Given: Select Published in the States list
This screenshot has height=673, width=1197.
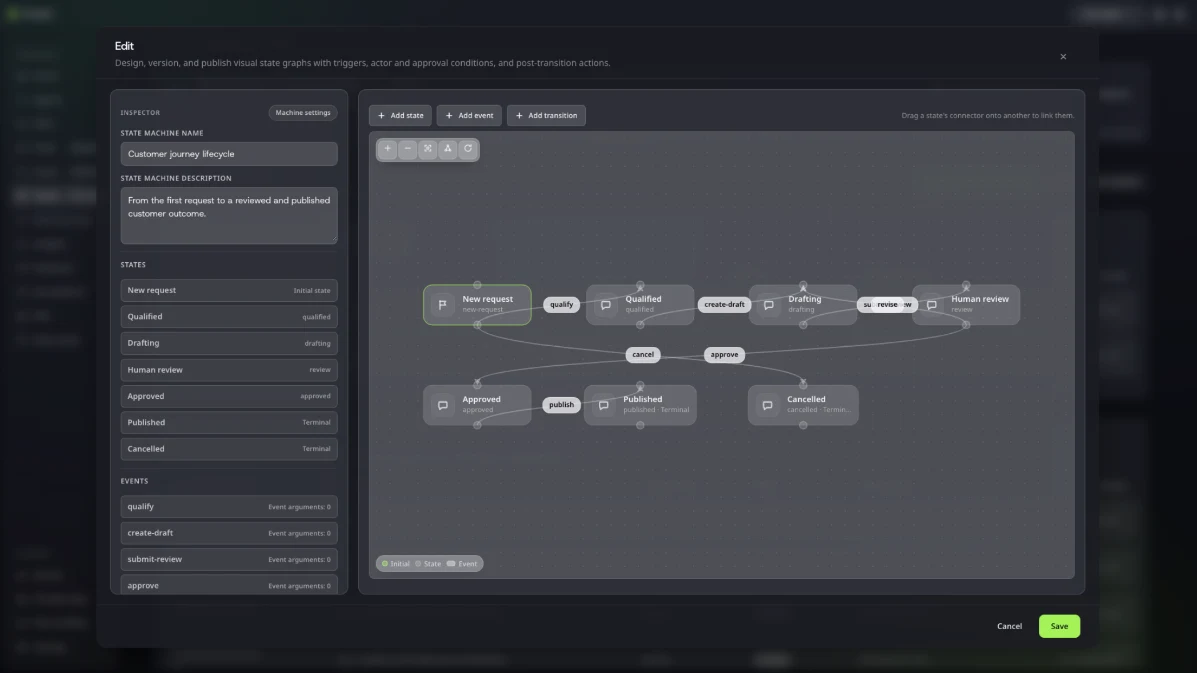Looking at the screenshot, I should [229, 423].
